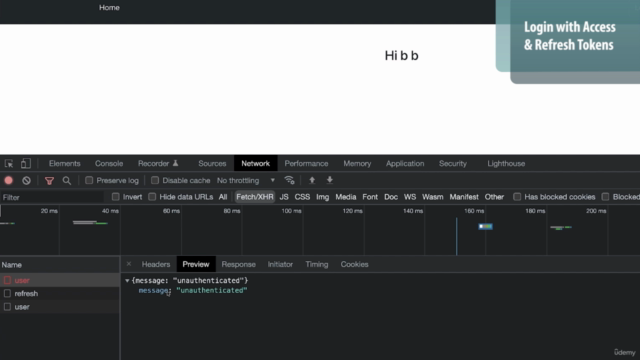The height and width of the screenshot is (360, 640).
Task: Stop recording network log
Action: click(x=9, y=180)
